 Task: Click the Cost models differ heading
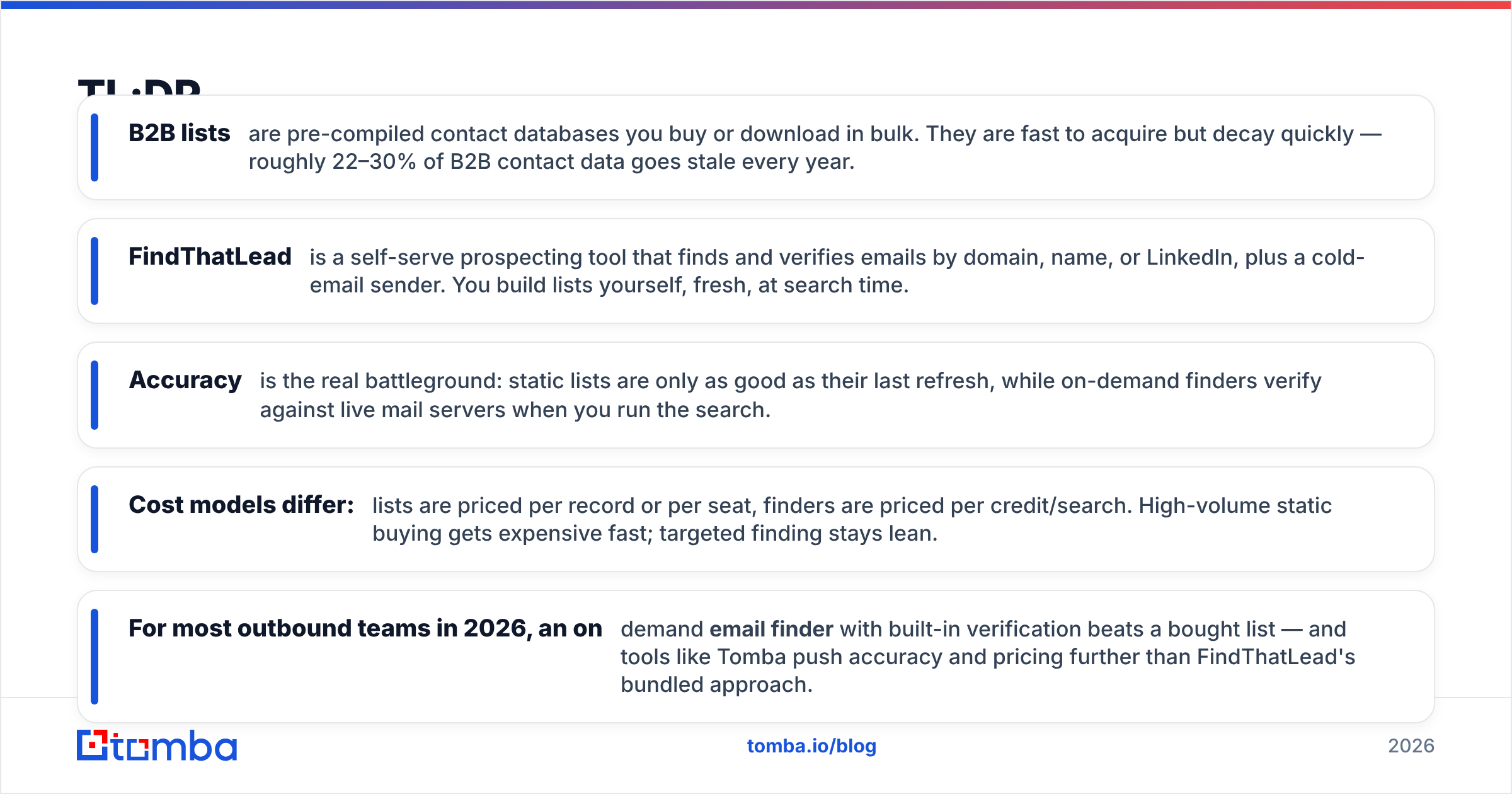pos(241,505)
